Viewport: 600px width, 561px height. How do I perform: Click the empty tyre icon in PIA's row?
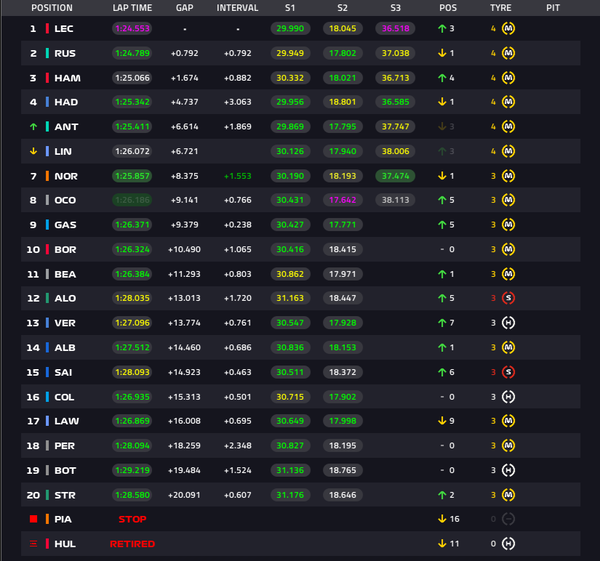(x=508, y=519)
